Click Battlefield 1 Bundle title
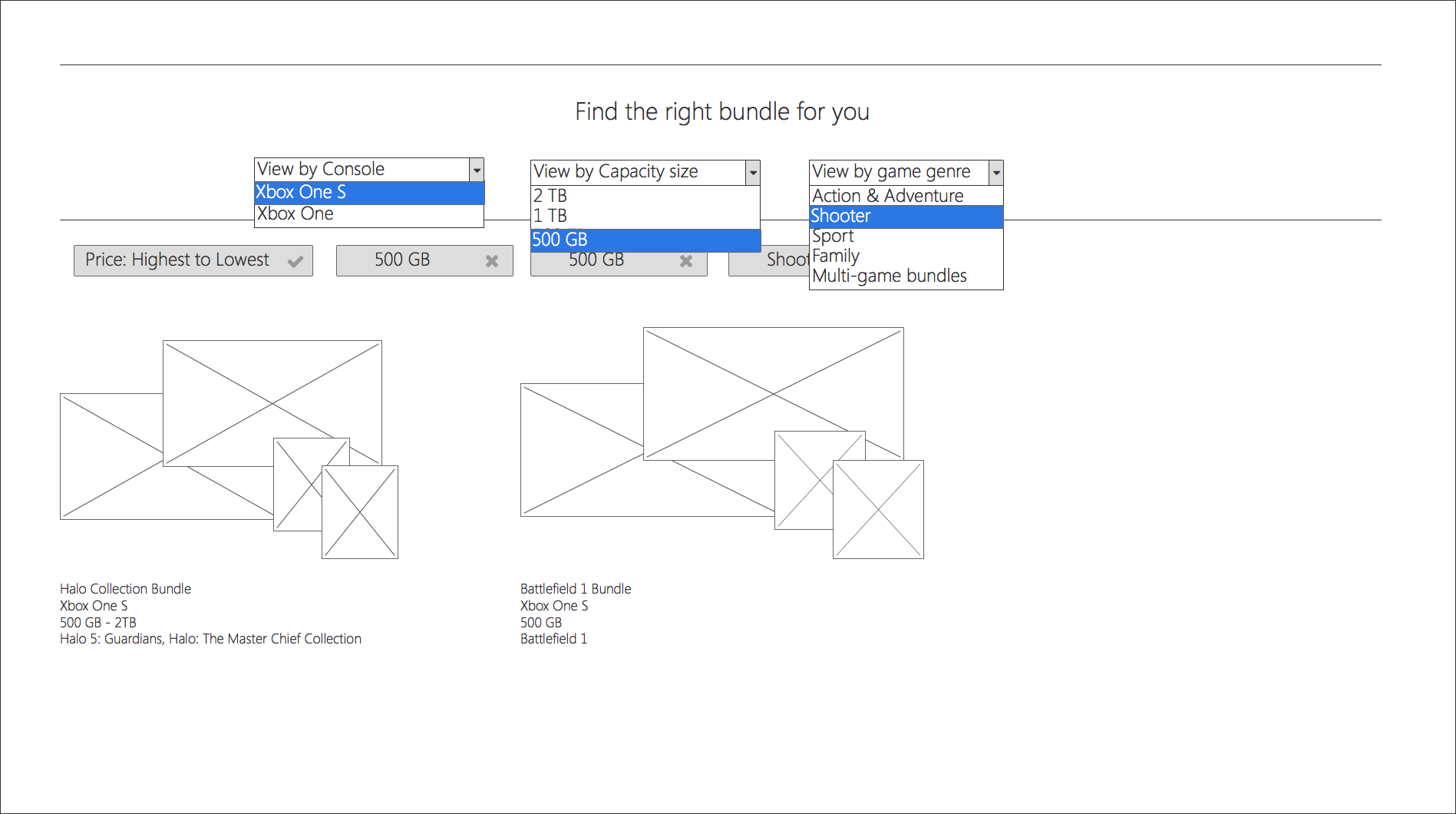The image size is (1456, 814). tap(576, 589)
